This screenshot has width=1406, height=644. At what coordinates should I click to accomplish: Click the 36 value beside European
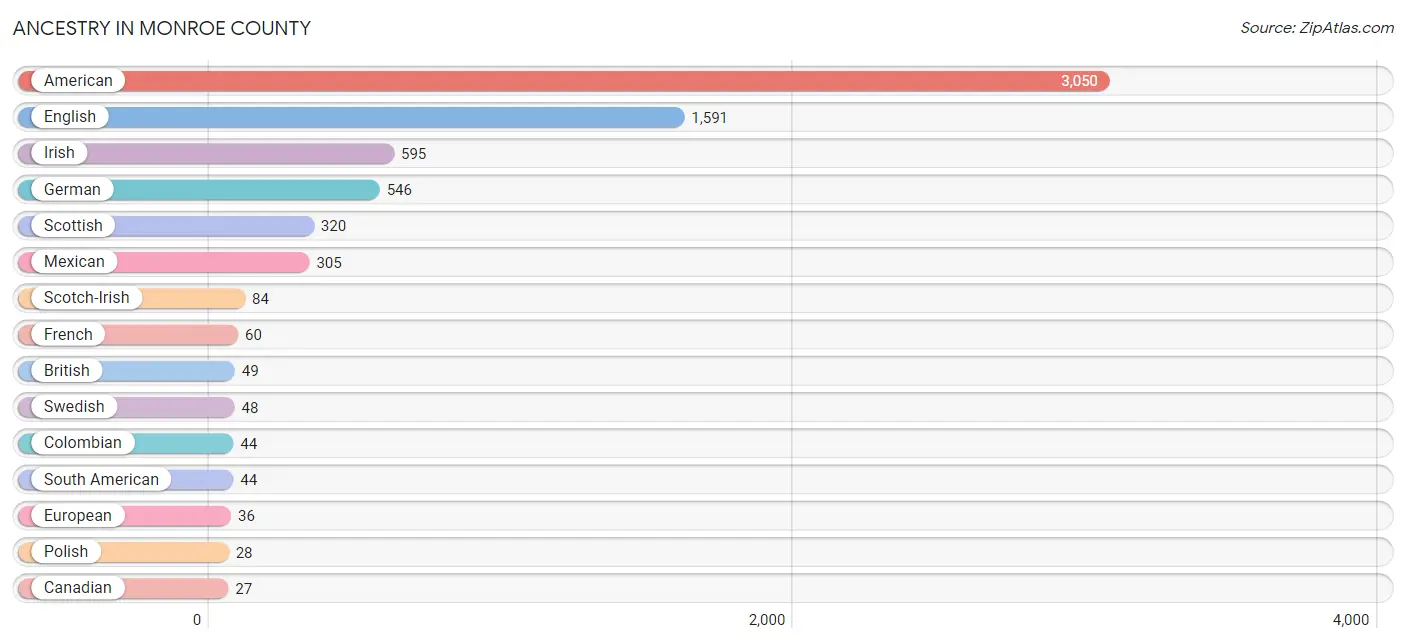(246, 516)
